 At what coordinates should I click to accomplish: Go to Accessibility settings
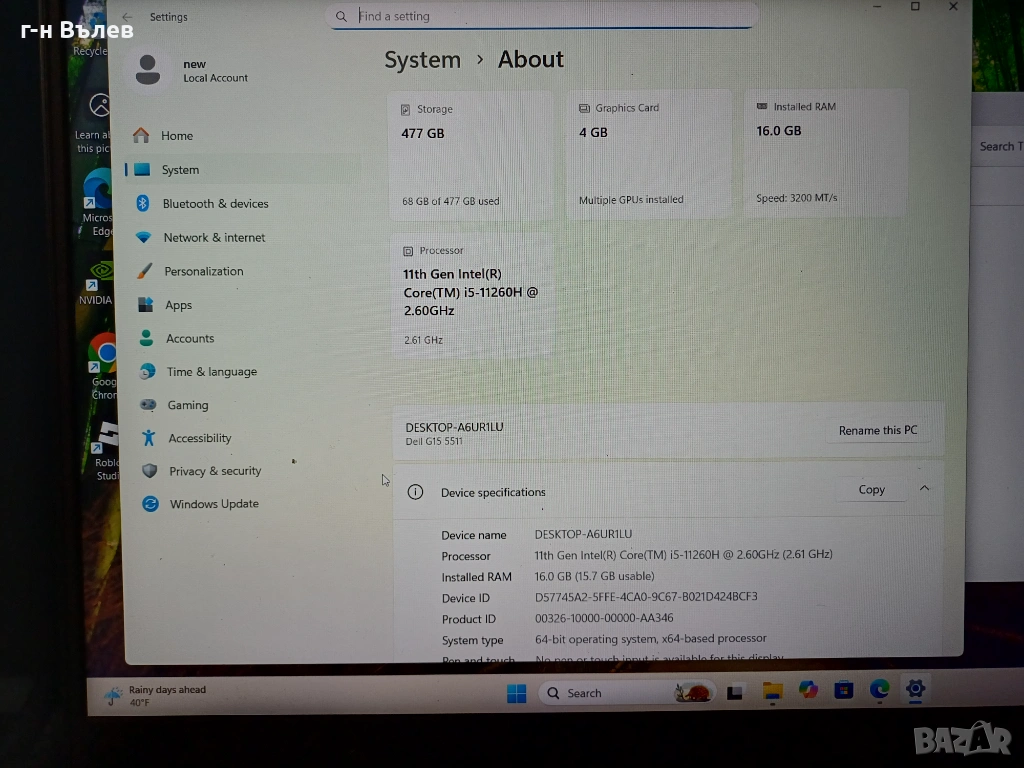pyautogui.click(x=199, y=438)
